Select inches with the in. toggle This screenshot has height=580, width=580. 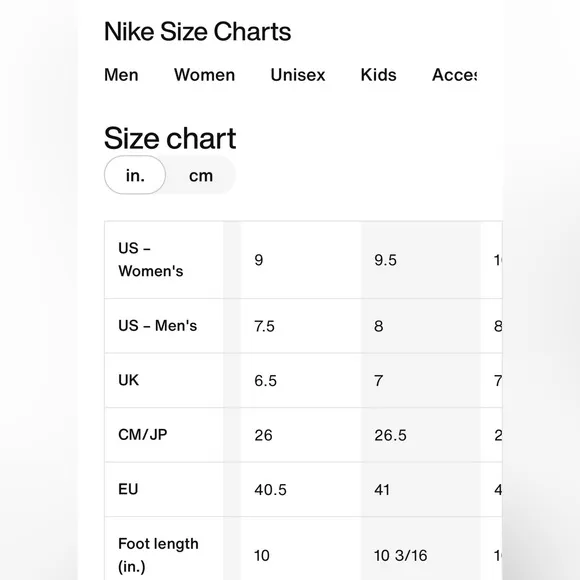coord(135,175)
